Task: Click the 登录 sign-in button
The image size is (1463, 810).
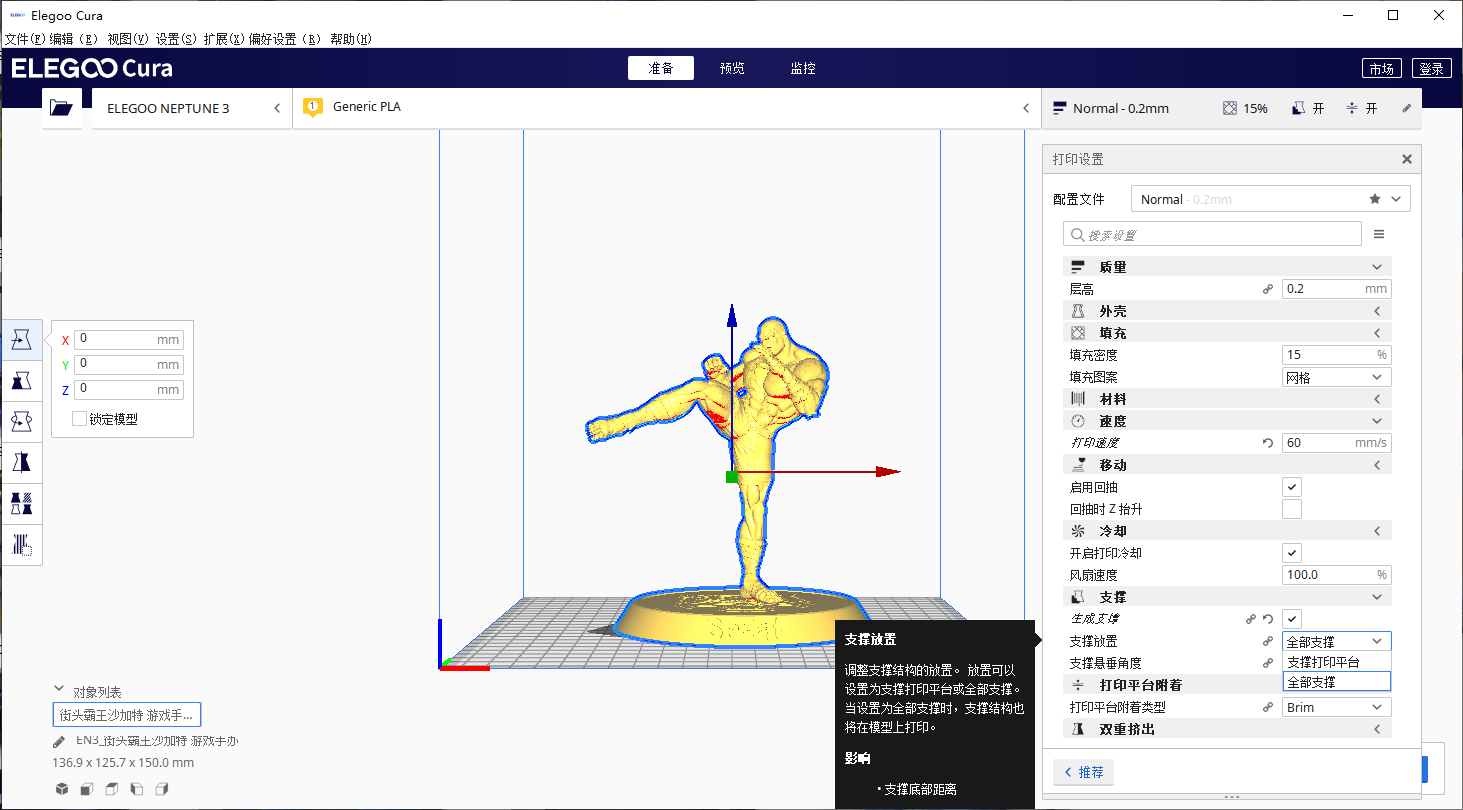Action: coord(1431,68)
